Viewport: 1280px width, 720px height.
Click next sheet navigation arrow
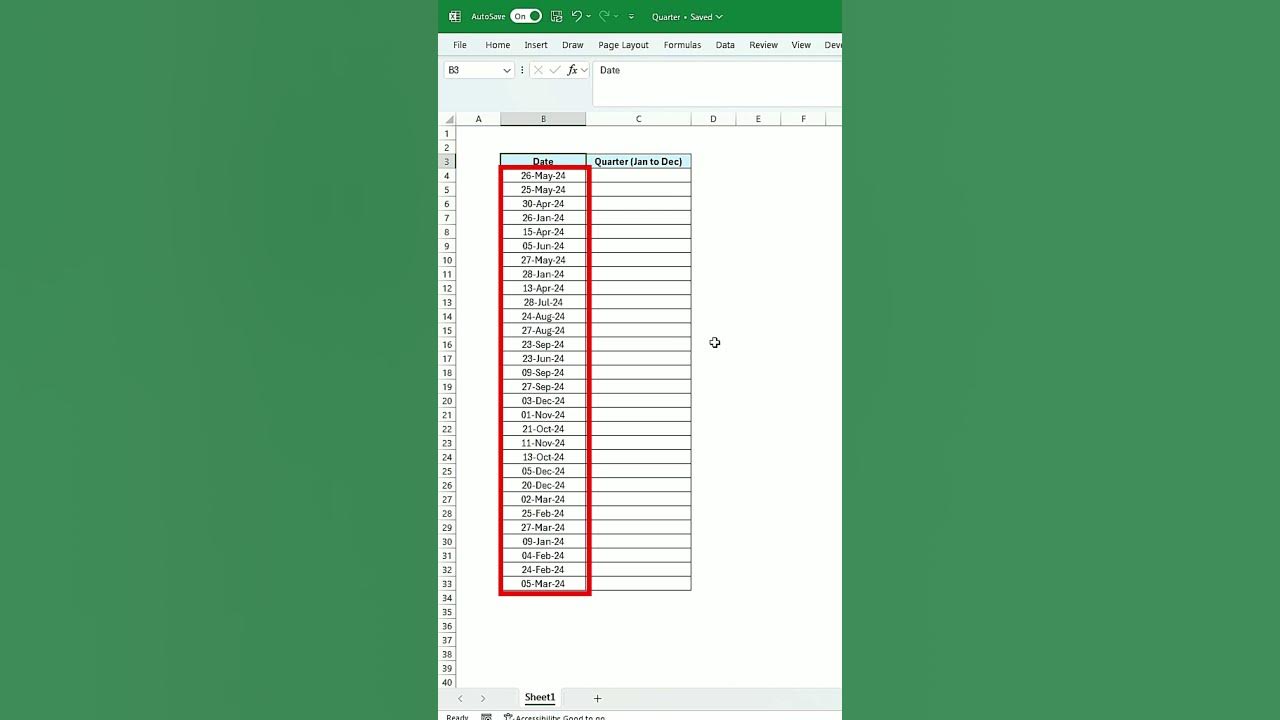point(482,698)
